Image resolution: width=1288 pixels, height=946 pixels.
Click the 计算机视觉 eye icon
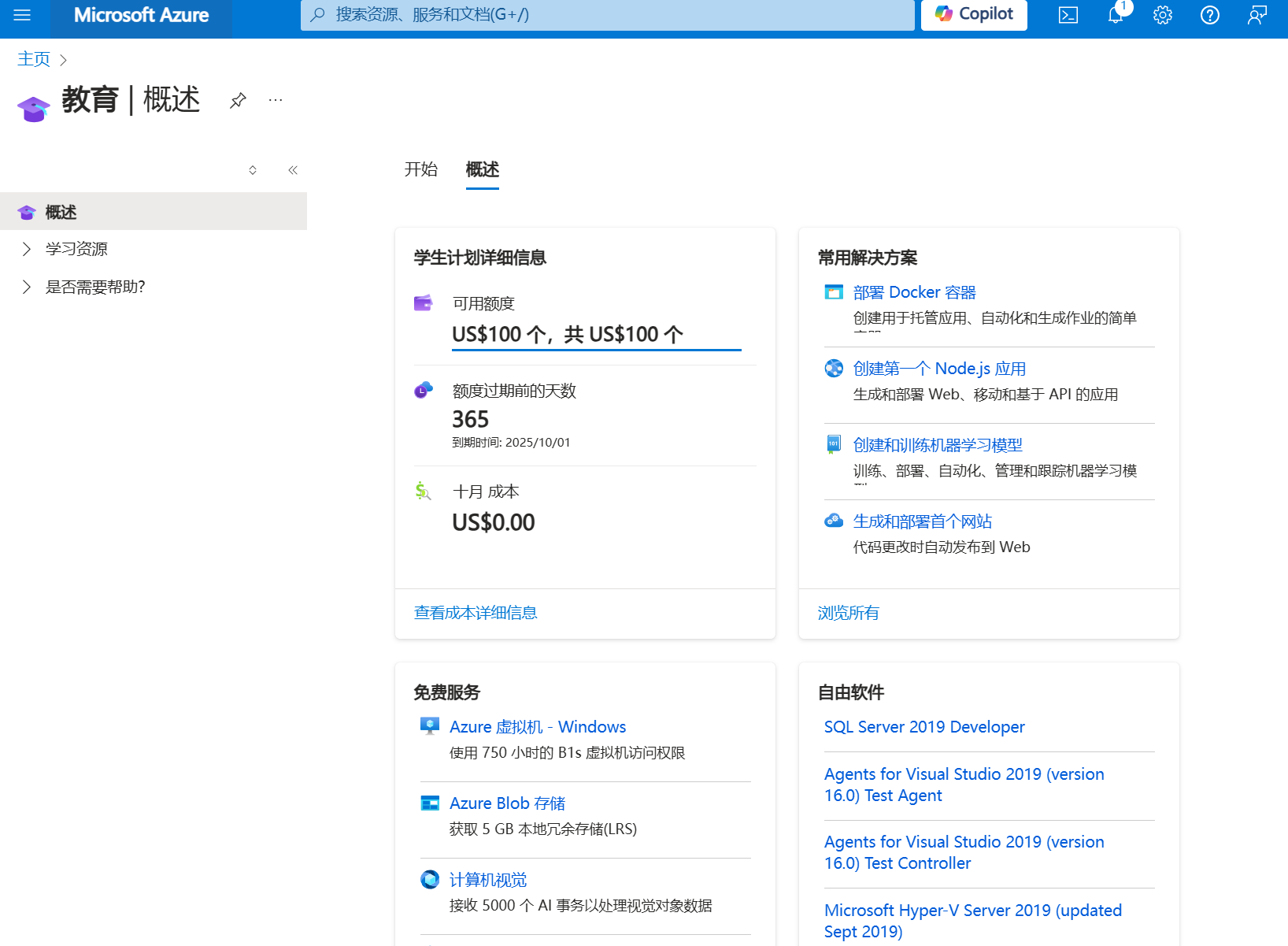click(x=430, y=879)
